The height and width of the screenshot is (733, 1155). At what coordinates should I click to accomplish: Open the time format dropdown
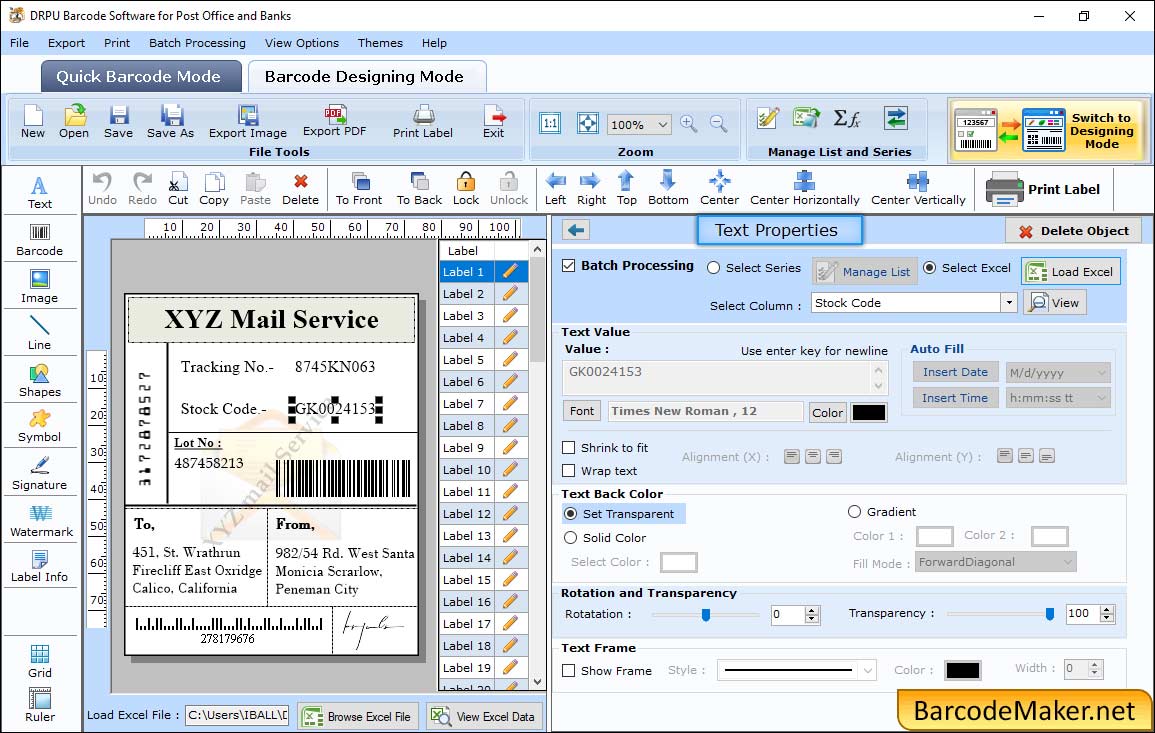1101,398
